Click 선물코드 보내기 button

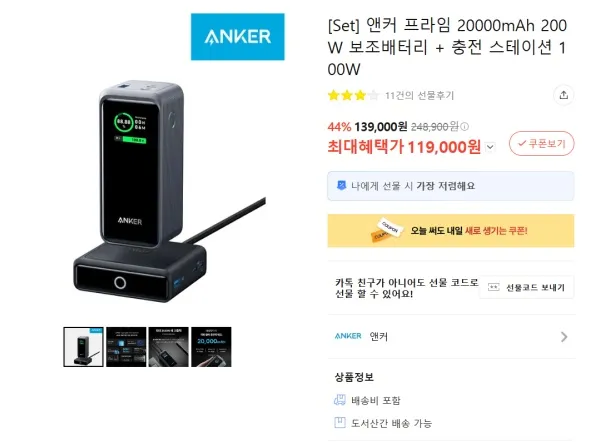pos(527,287)
